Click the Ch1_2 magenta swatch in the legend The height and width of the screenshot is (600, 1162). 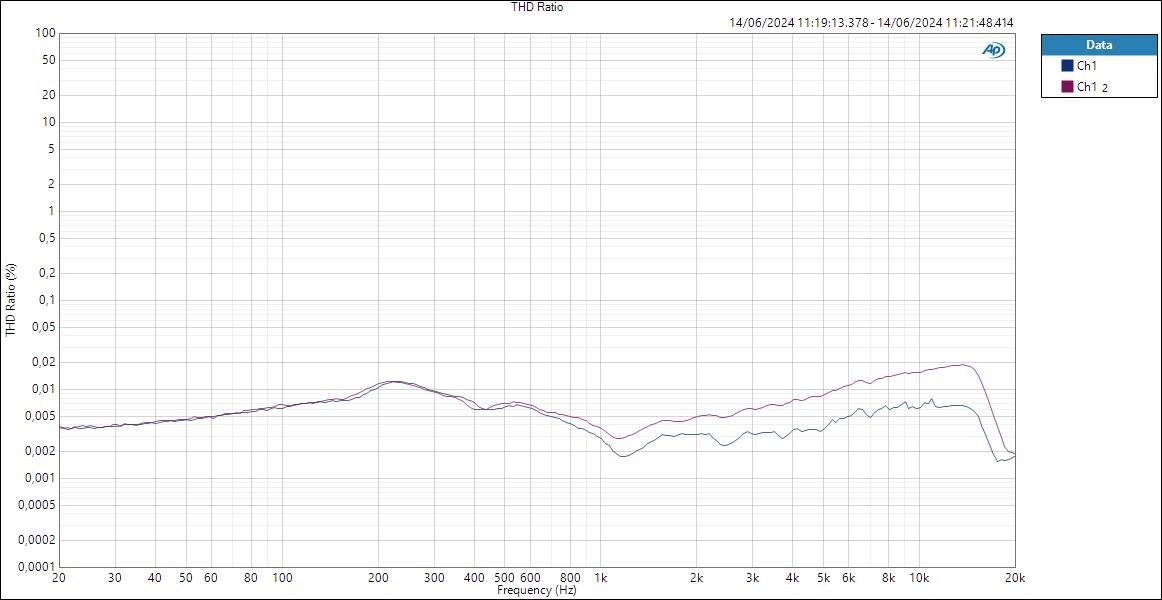[1069, 85]
